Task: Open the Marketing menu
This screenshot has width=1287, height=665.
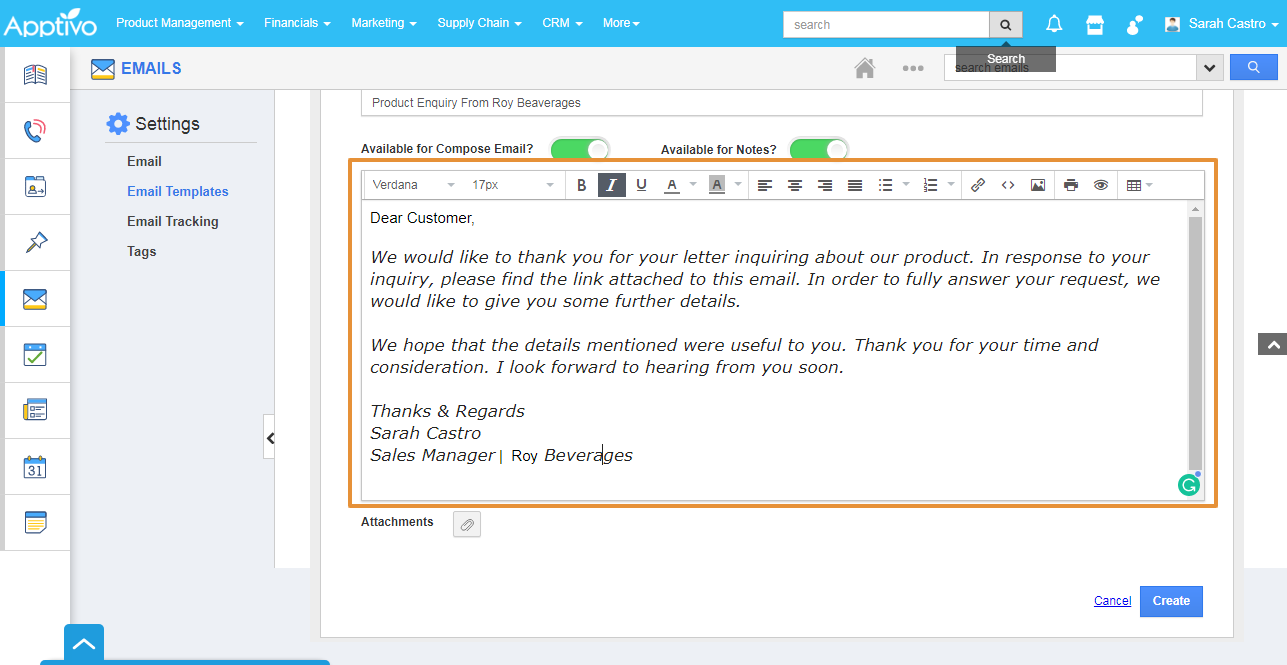Action: tap(384, 23)
